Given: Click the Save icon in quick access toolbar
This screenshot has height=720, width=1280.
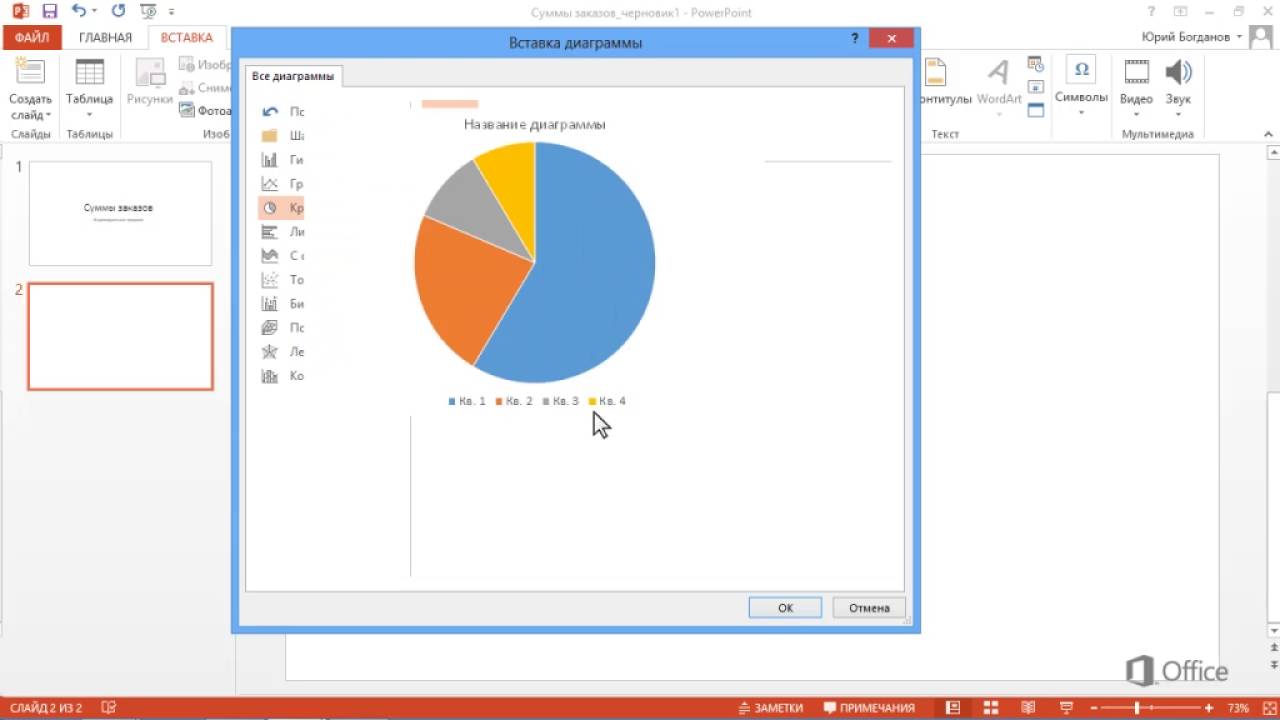Looking at the screenshot, I should (x=49, y=12).
